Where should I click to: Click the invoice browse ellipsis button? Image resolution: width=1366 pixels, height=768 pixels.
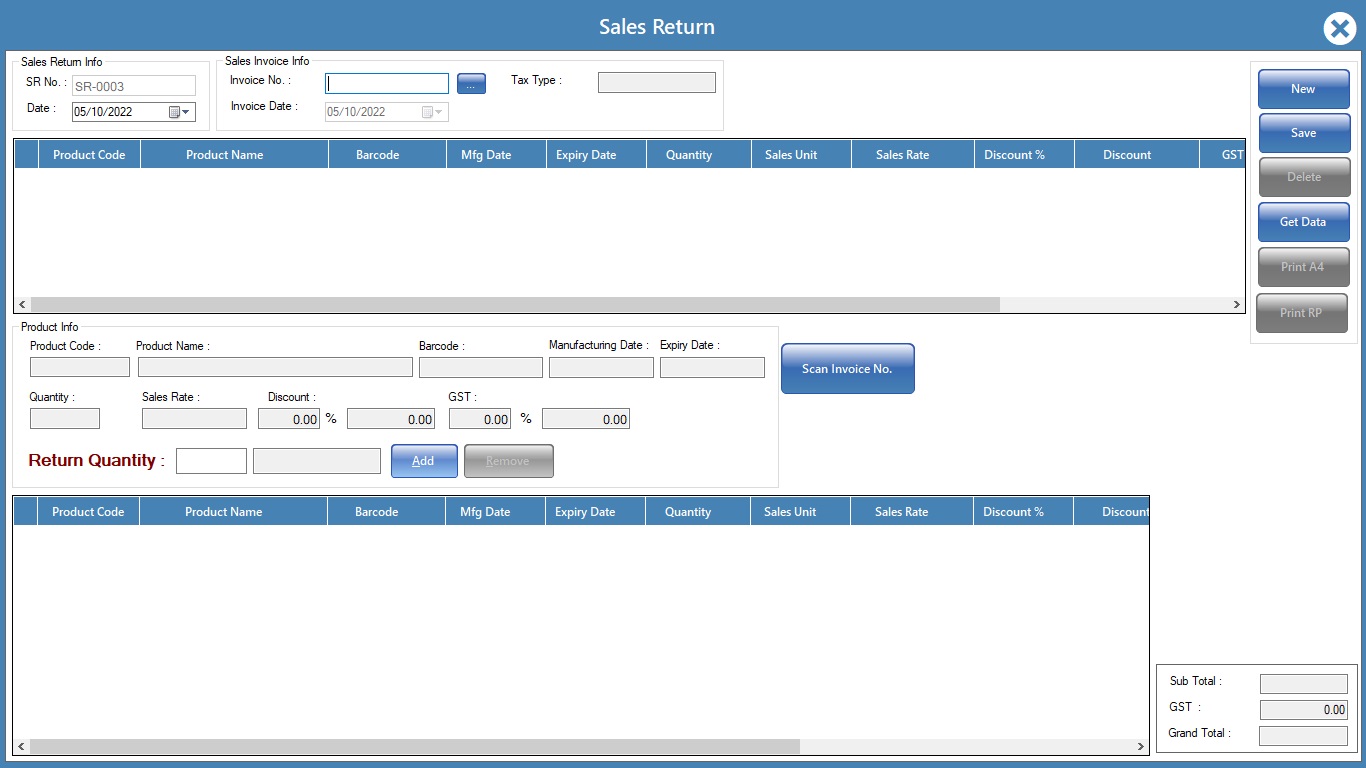point(471,84)
